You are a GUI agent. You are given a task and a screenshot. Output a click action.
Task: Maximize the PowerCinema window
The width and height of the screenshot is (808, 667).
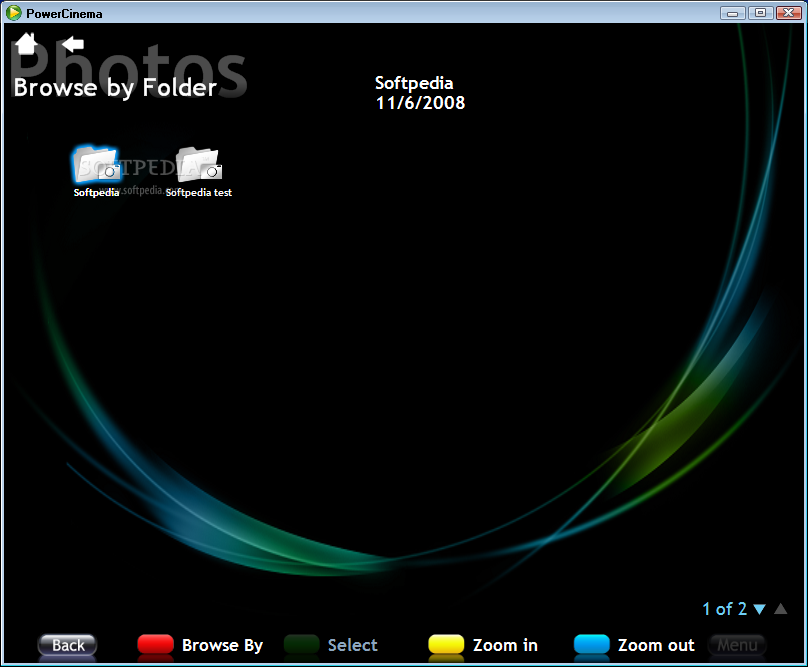pos(760,13)
